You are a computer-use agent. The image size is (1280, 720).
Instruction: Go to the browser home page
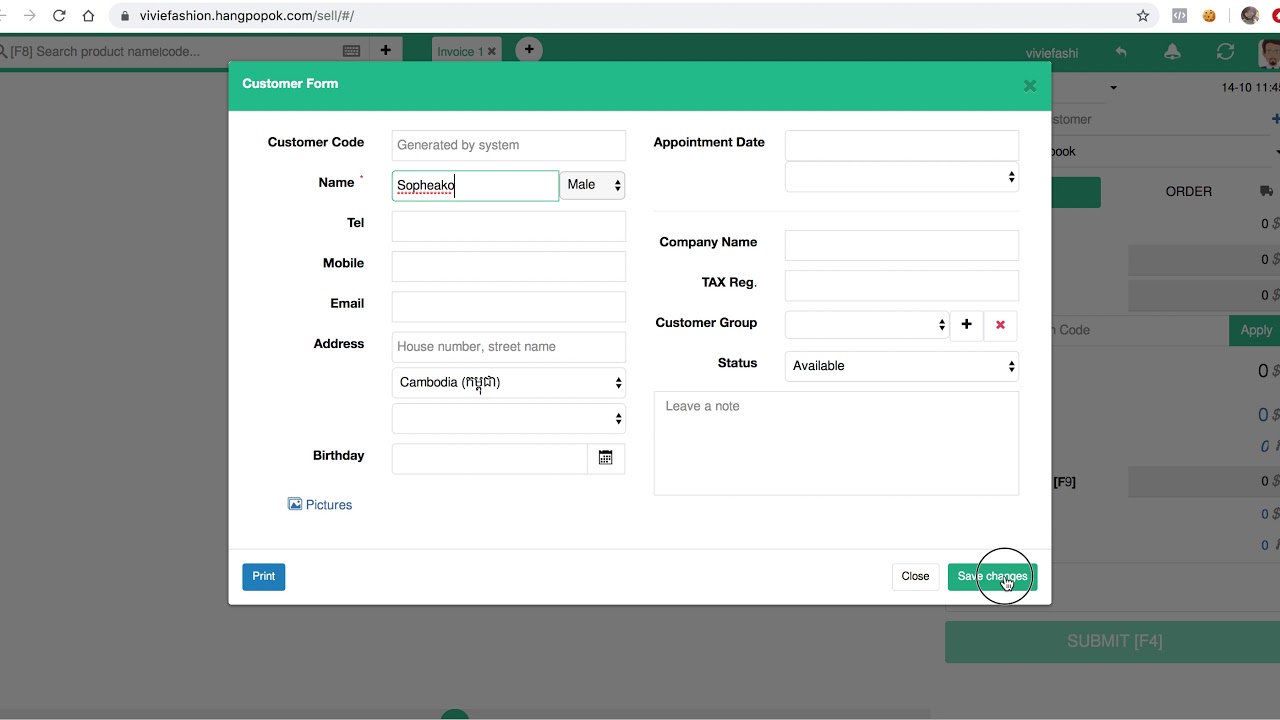click(89, 16)
